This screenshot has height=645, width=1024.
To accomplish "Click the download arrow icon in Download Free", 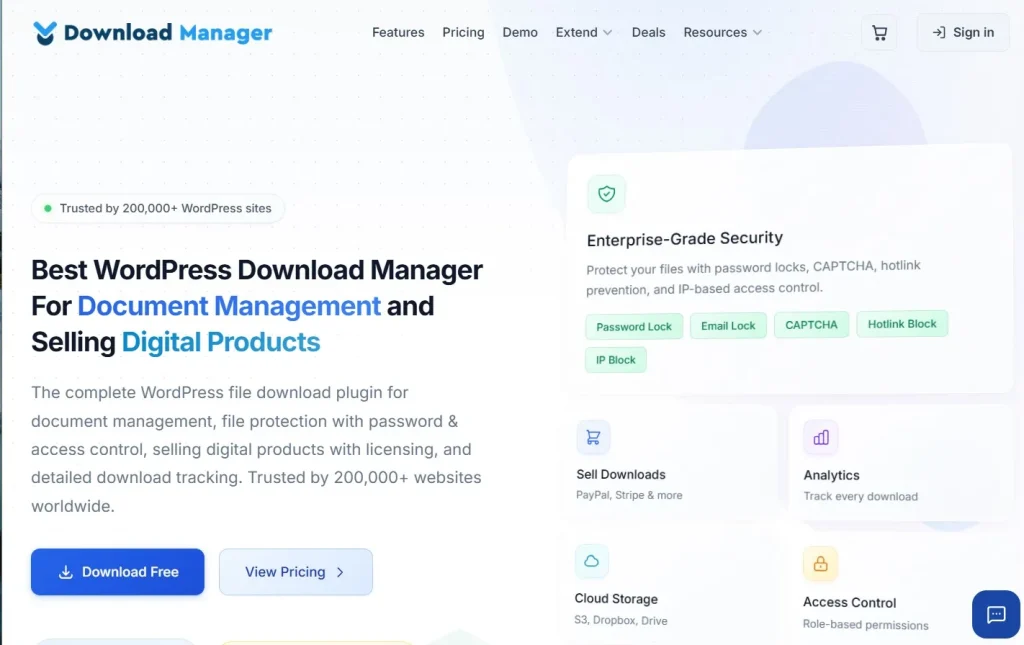I will click(x=65, y=573).
